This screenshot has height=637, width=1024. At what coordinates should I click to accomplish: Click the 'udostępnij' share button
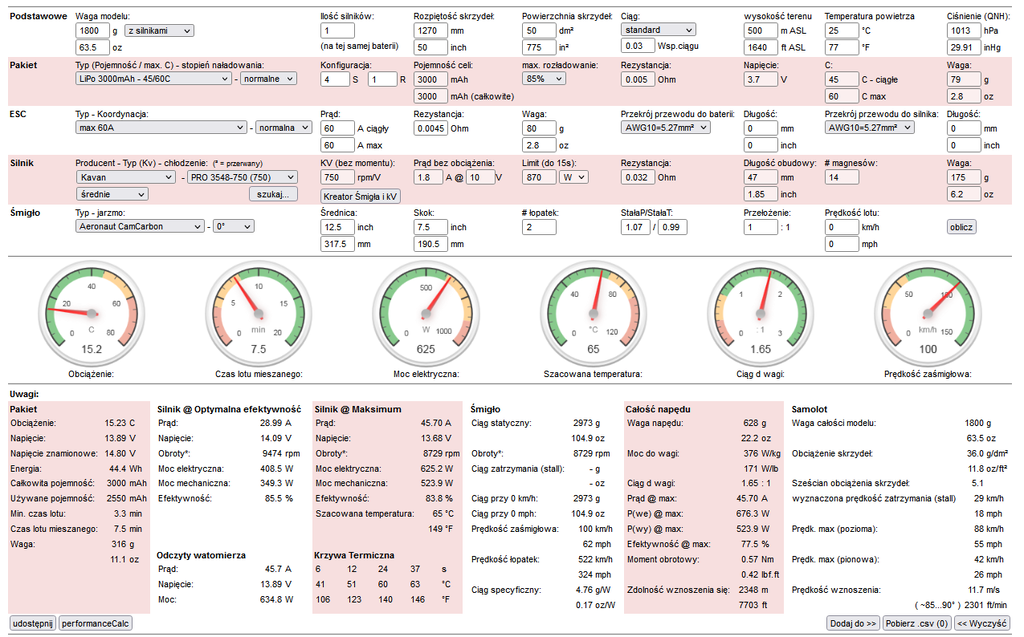point(31,623)
